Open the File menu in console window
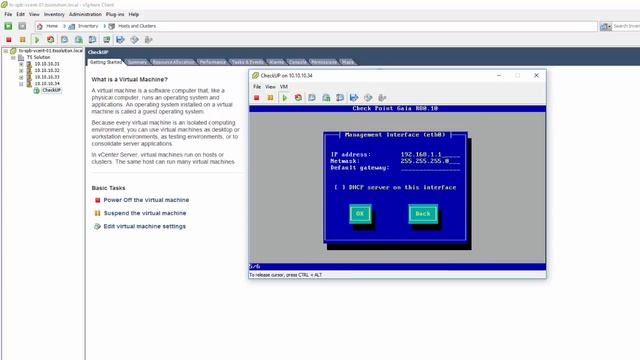Screen dimensions: 640x360 click(257, 87)
